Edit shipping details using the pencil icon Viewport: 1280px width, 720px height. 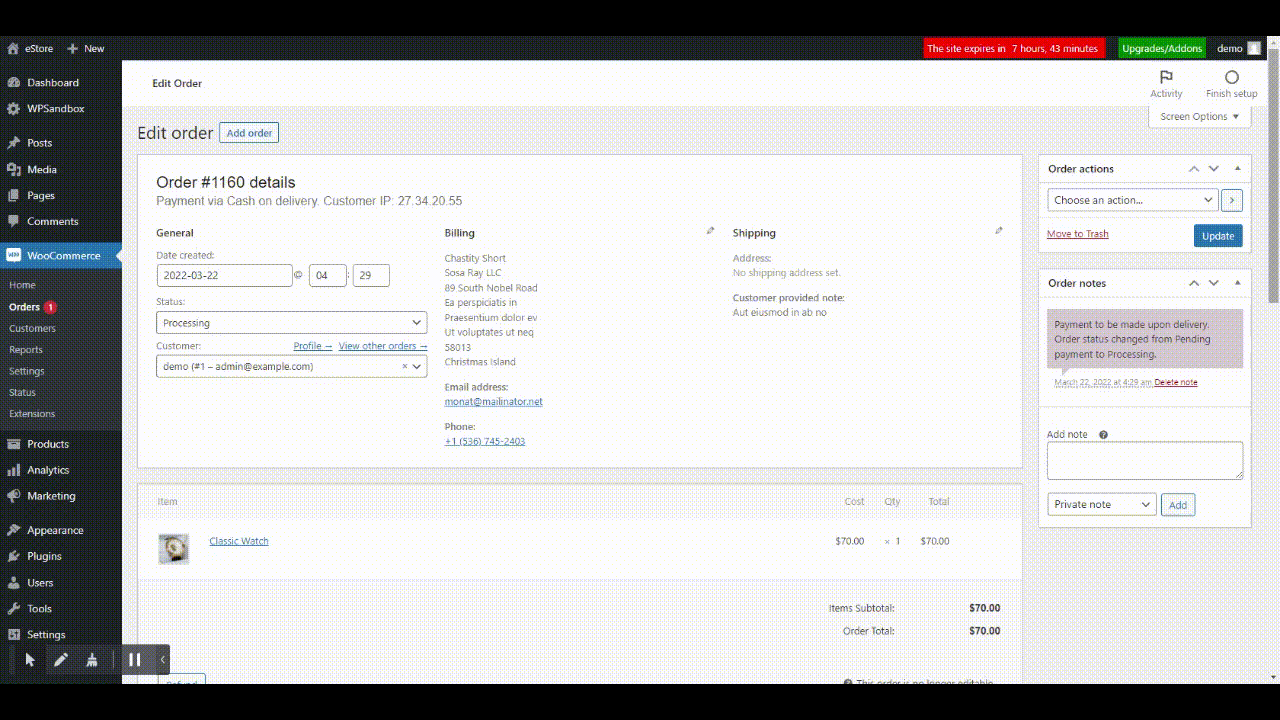pos(998,229)
